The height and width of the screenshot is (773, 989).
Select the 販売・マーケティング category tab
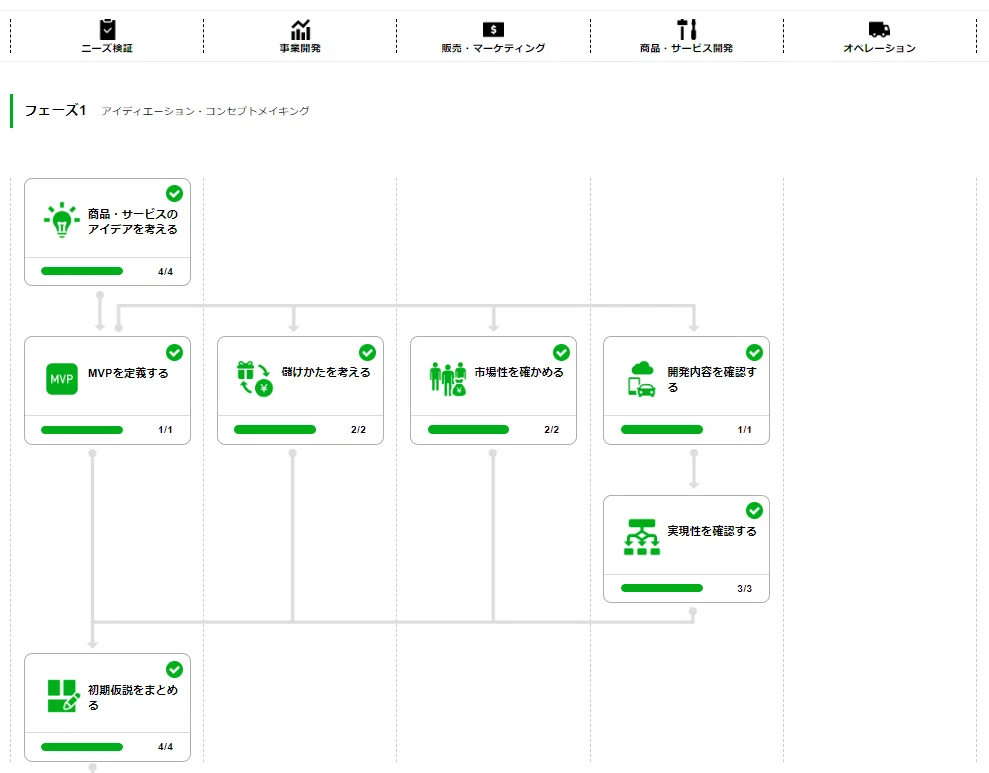coord(493,37)
